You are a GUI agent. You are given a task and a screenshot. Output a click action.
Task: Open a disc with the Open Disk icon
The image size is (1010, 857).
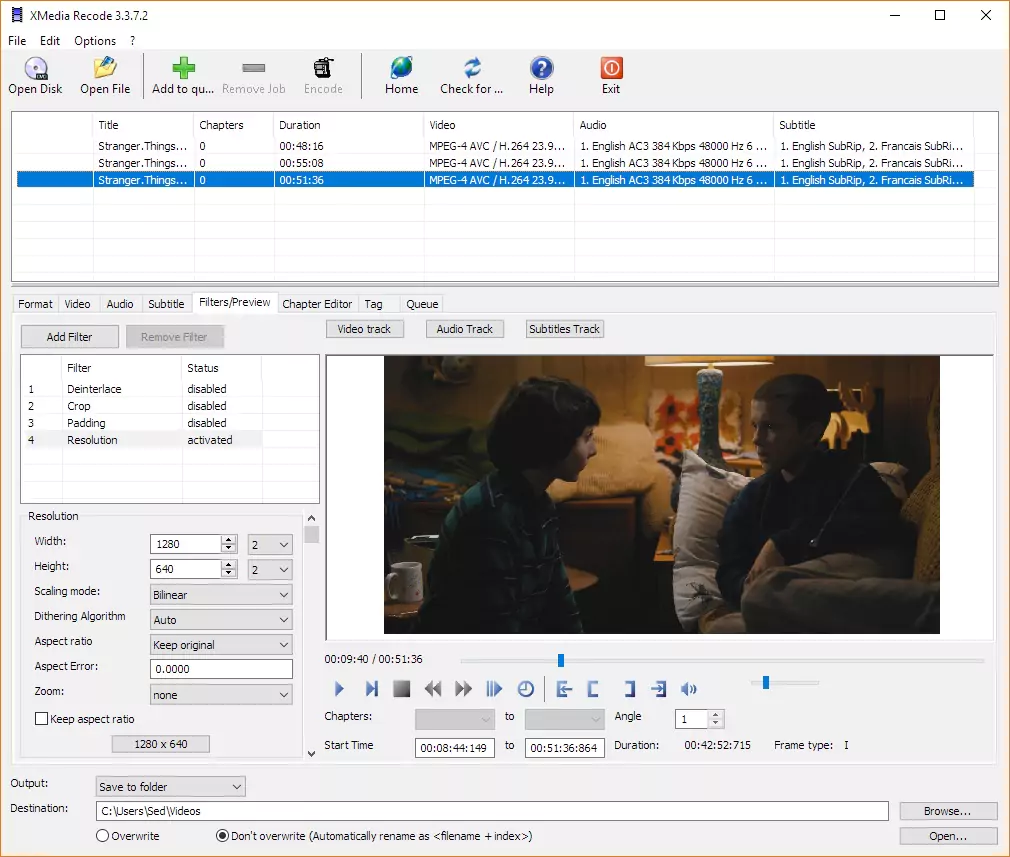point(35,75)
